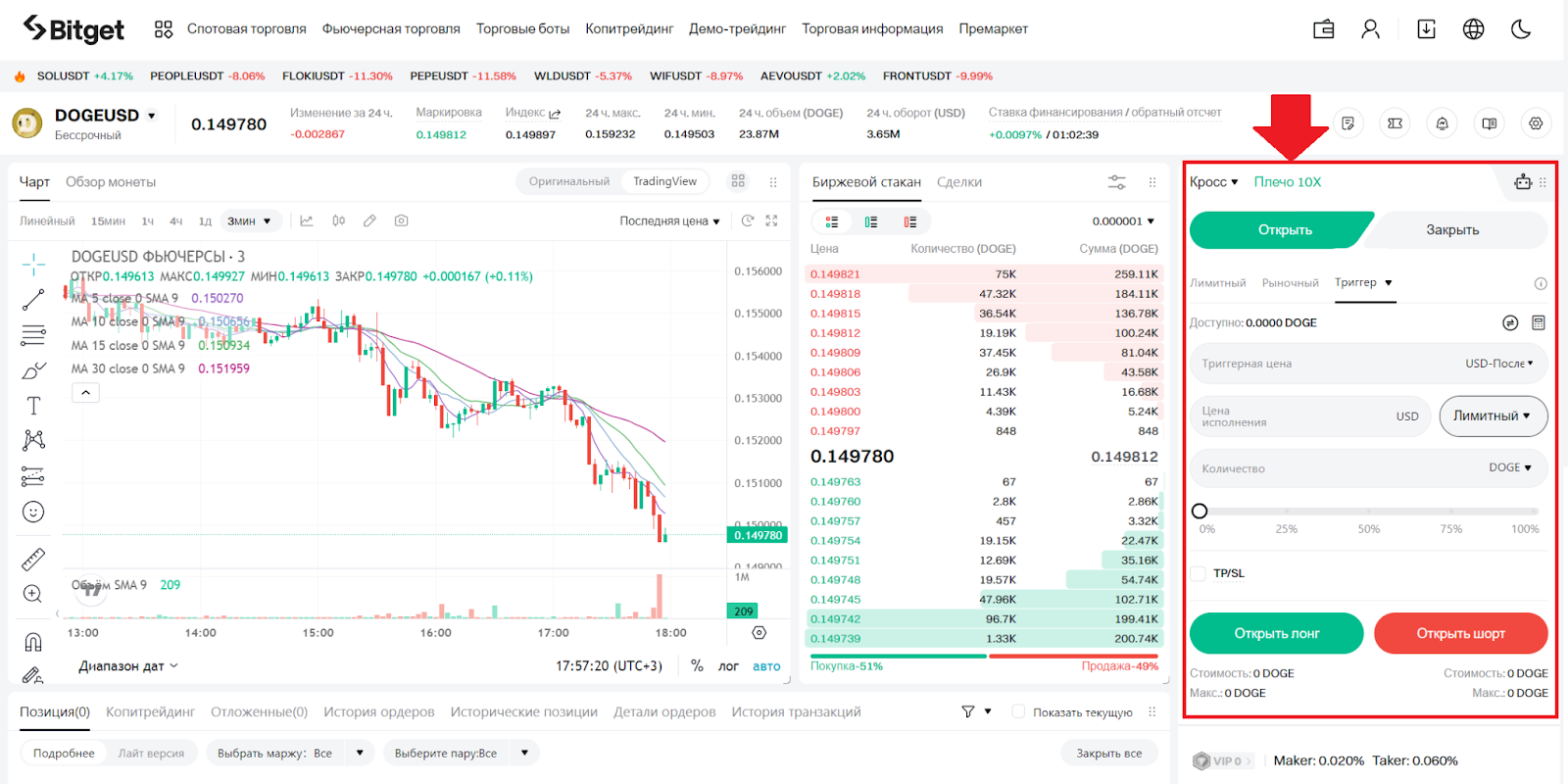
Task: Check the Показать текущую checkbox
Action: click(1018, 712)
